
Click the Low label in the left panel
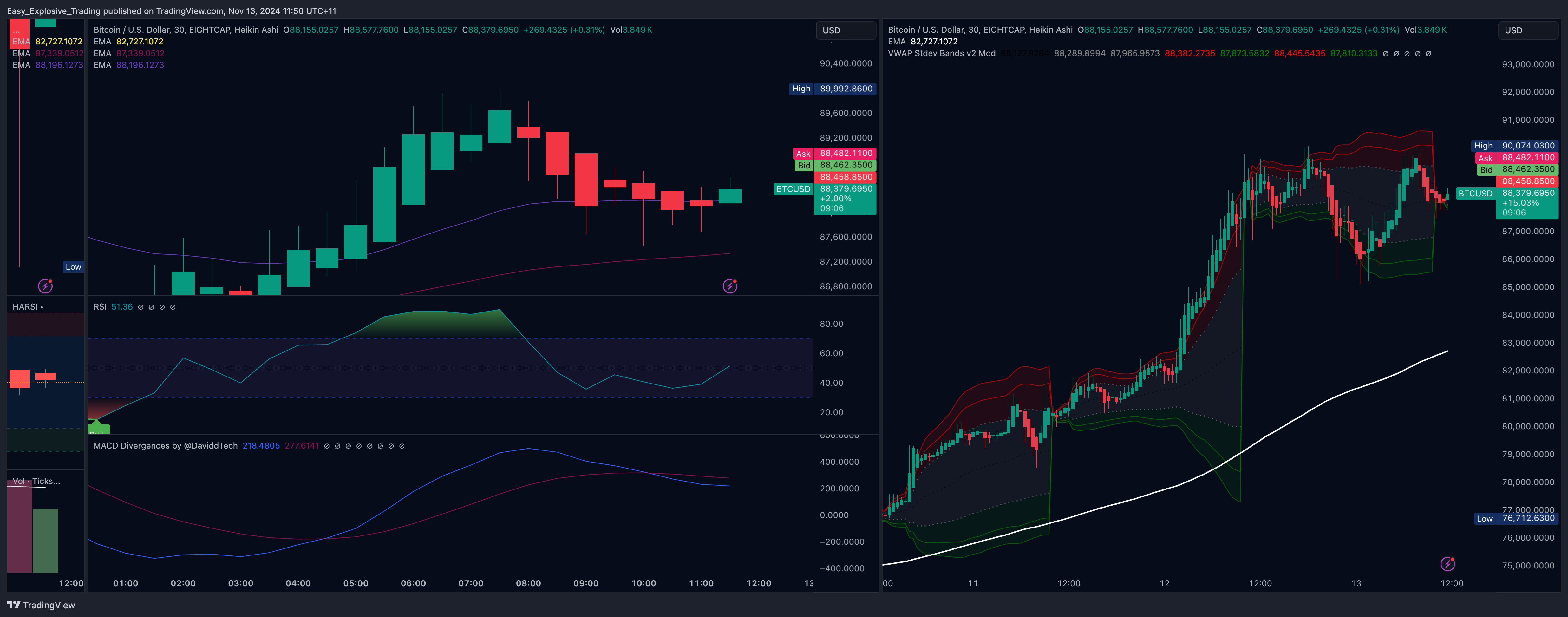[x=73, y=267]
